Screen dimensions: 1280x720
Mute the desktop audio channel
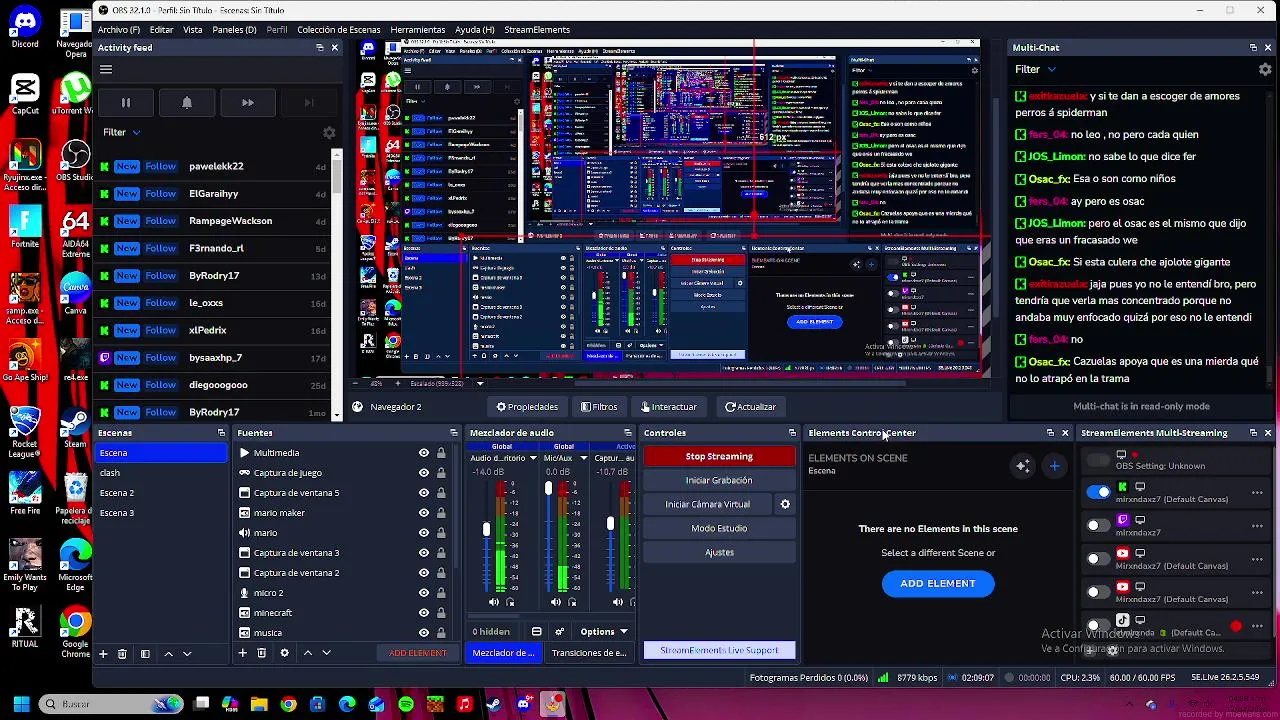coord(494,602)
